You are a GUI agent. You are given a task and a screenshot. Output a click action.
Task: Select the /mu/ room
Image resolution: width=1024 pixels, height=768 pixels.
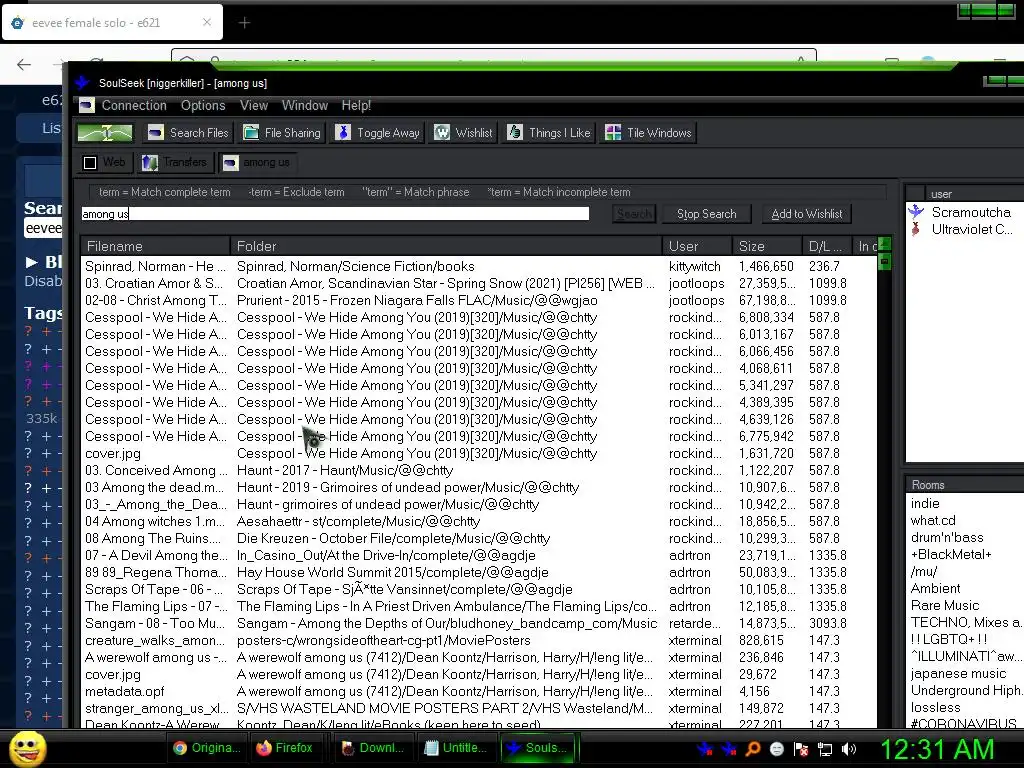(x=923, y=571)
